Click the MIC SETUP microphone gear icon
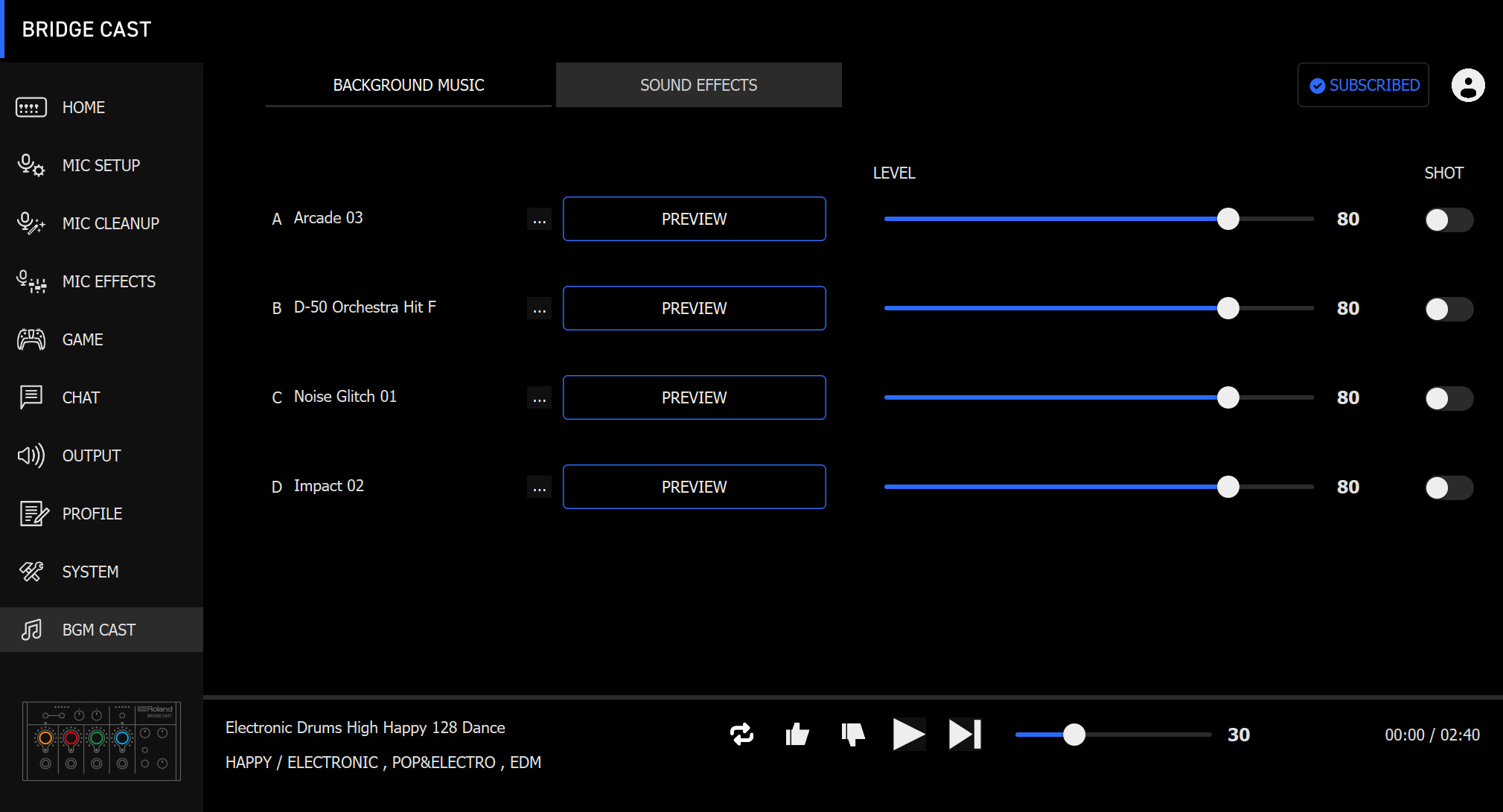 pyautogui.click(x=31, y=165)
